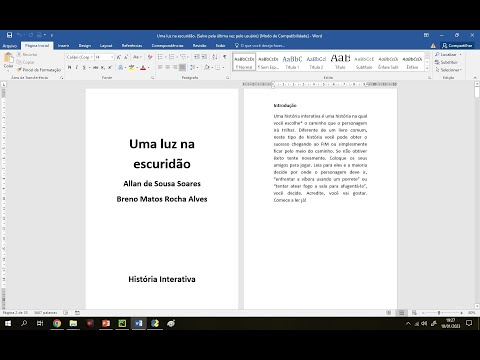The height and width of the screenshot is (360, 480).
Task: Open the Arquivo menu
Action: coord(10,46)
